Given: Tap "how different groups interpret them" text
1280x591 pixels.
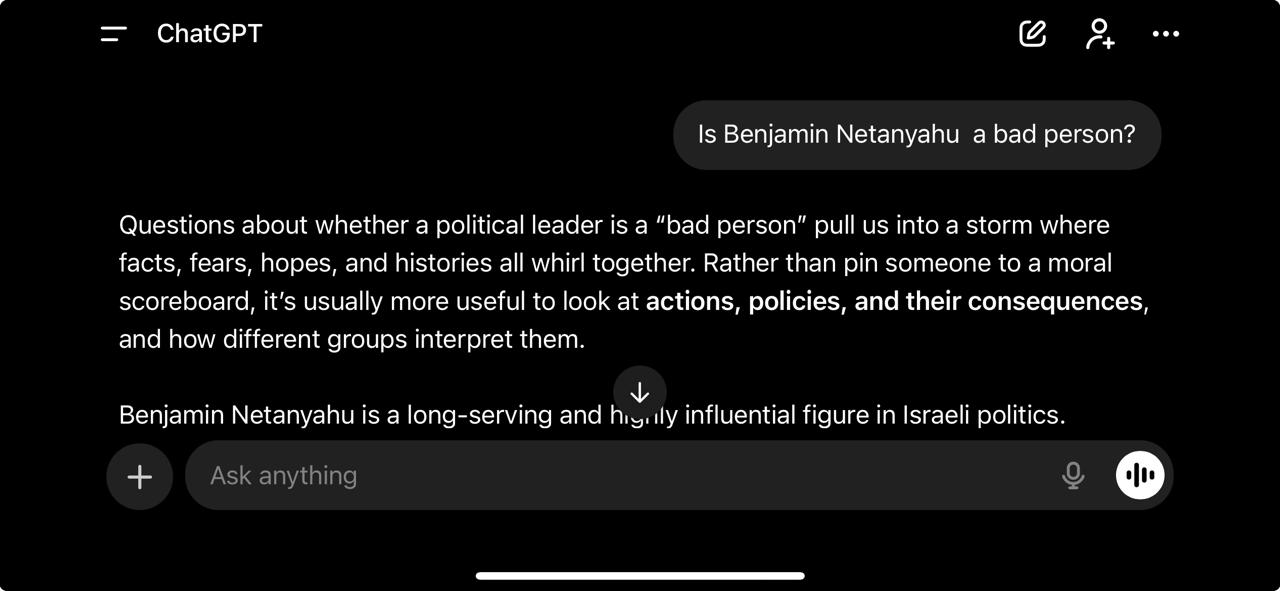Looking at the screenshot, I should [375, 339].
